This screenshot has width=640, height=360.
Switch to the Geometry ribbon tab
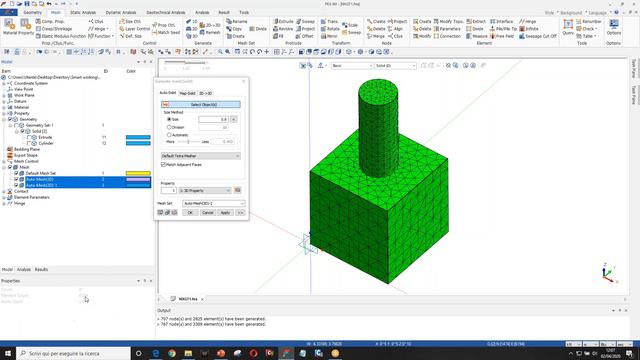pos(32,13)
